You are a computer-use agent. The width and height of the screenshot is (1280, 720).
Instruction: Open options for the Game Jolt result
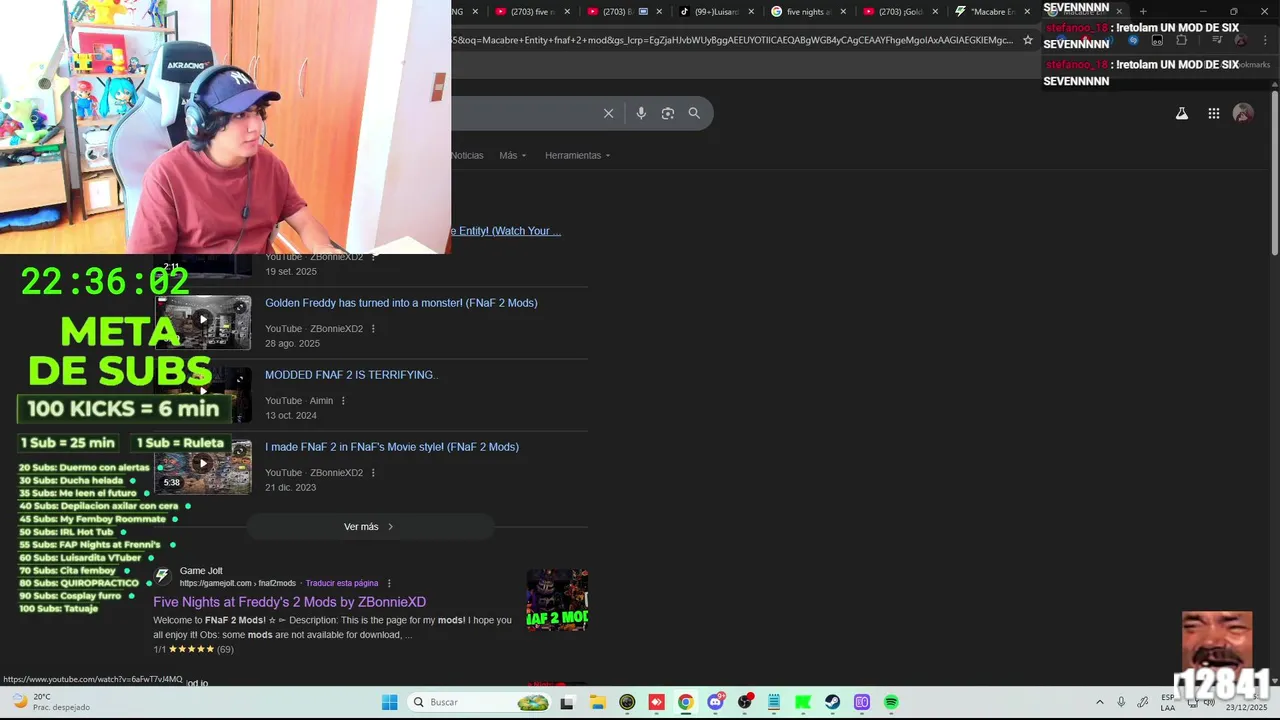pyautogui.click(x=389, y=583)
